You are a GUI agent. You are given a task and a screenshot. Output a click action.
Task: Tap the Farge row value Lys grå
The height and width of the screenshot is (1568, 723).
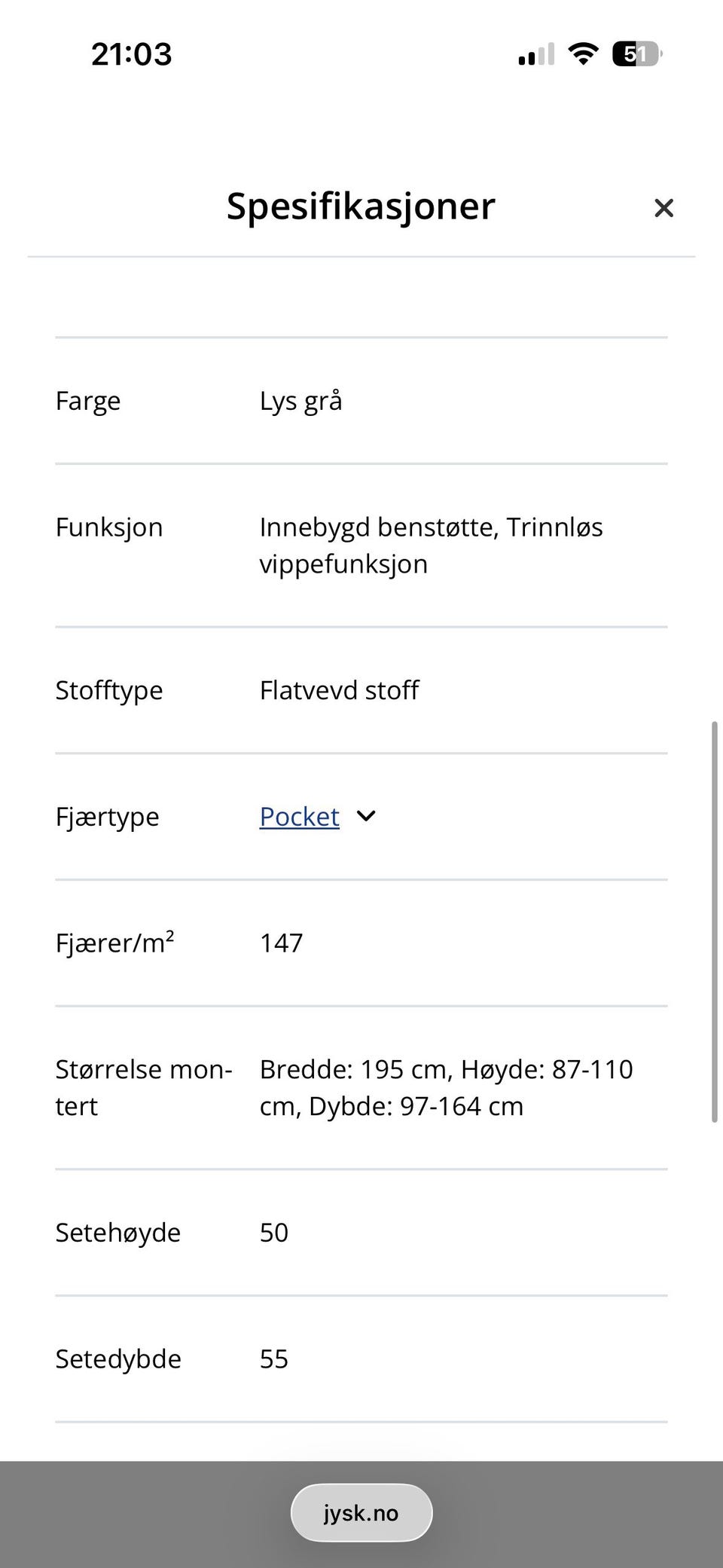coord(301,401)
